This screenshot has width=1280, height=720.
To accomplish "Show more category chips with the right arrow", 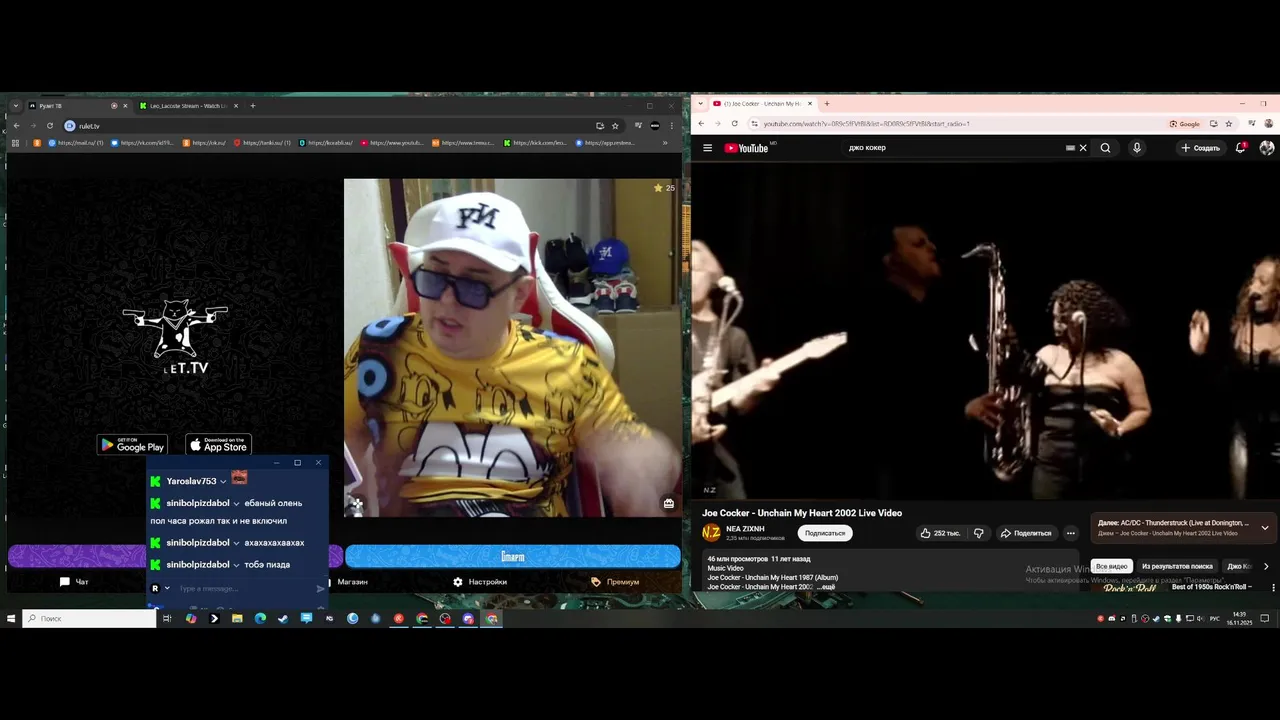I will pyautogui.click(x=1266, y=566).
